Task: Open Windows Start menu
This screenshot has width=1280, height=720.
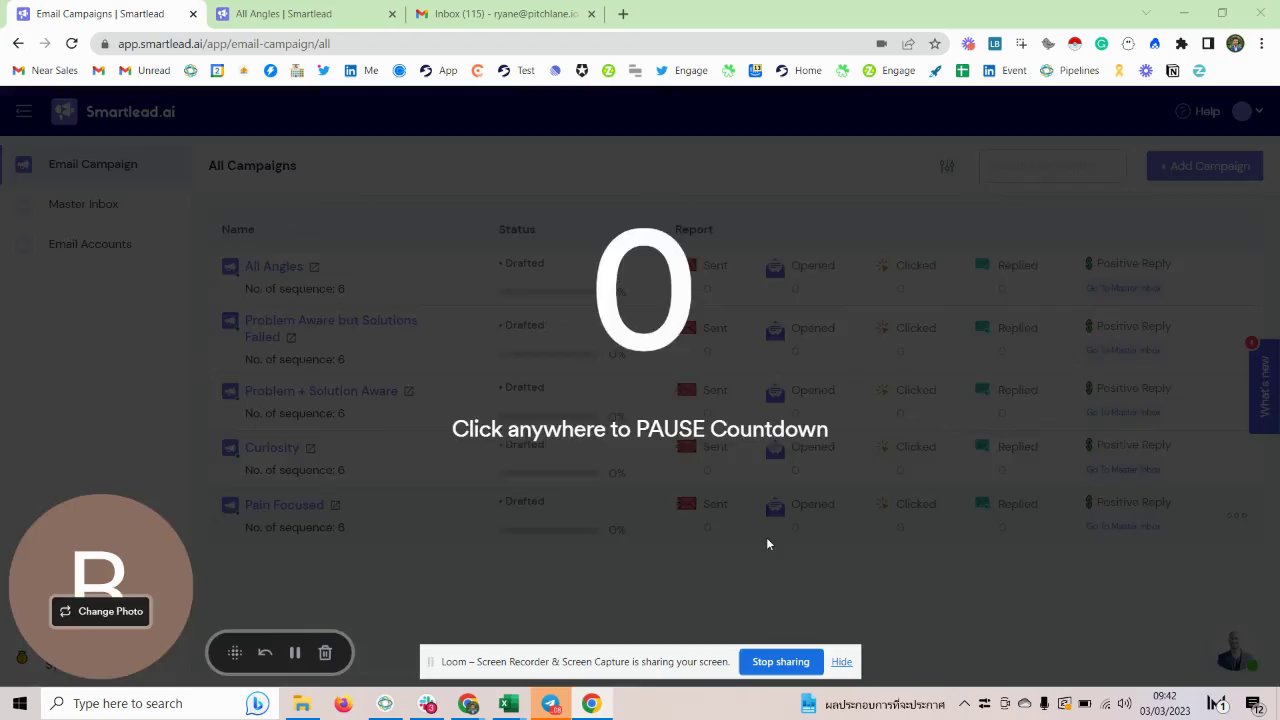Action: click(19, 704)
